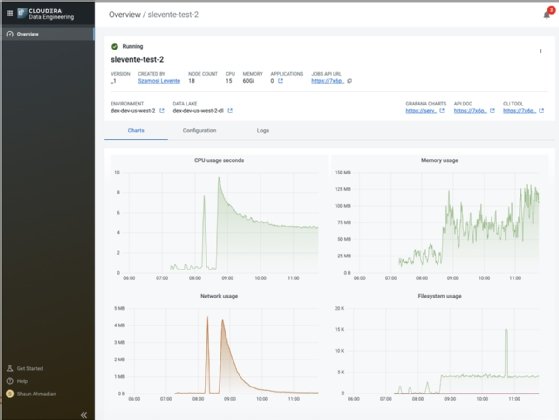Open the cluster actions kebab menu

click(x=540, y=51)
